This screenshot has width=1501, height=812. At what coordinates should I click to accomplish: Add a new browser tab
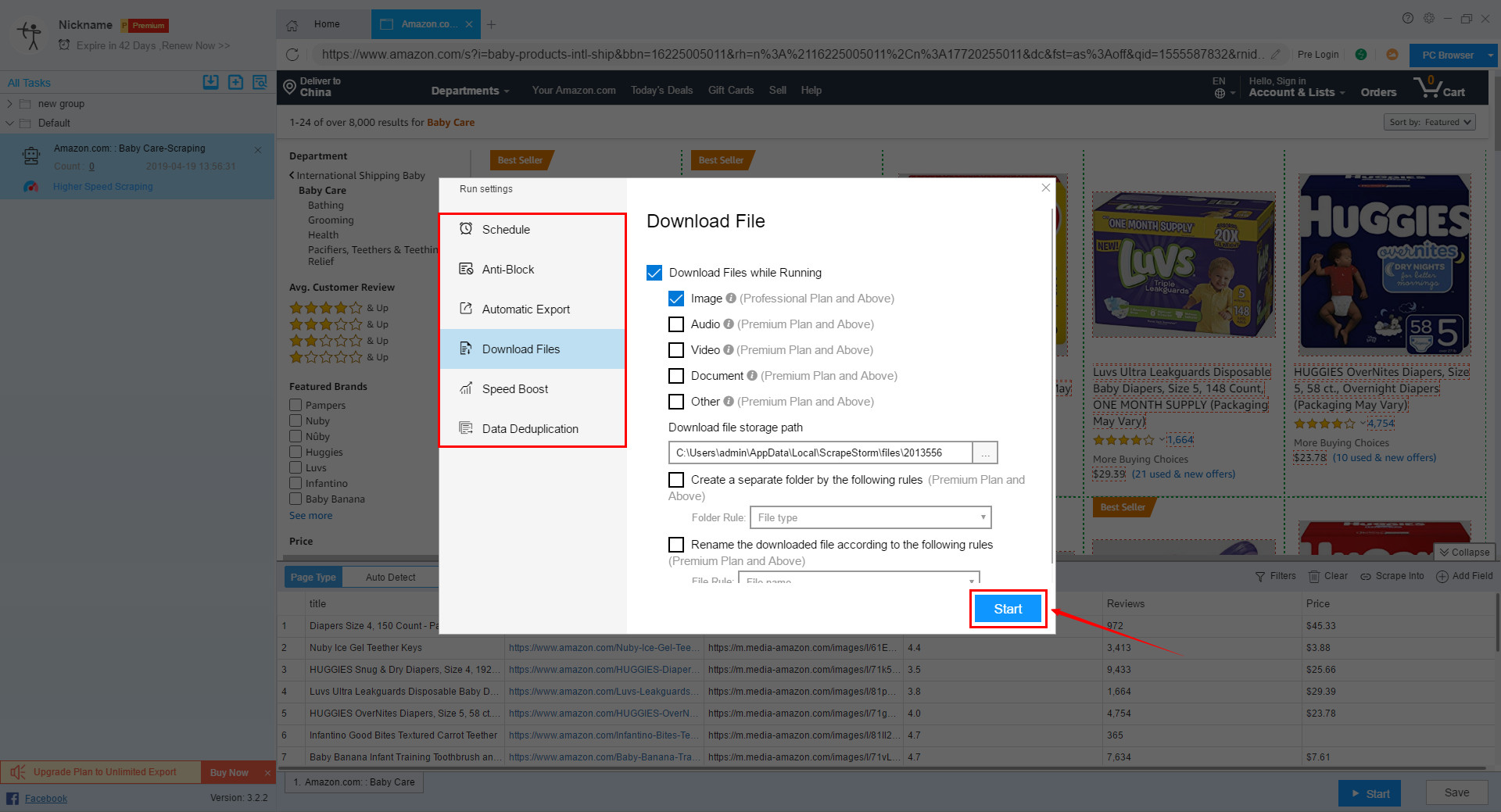492,24
